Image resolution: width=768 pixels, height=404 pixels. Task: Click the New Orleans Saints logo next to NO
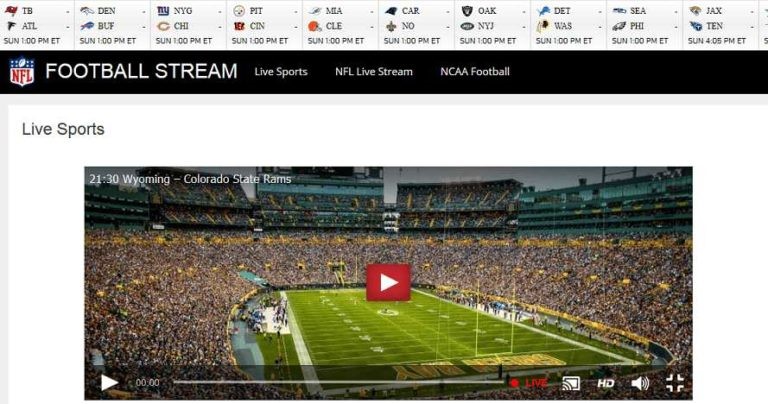point(391,26)
